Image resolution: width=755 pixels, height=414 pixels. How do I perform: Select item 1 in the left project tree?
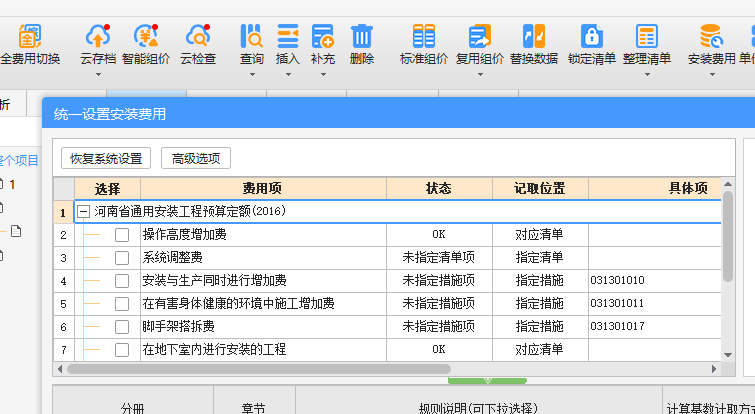[x=12, y=185]
